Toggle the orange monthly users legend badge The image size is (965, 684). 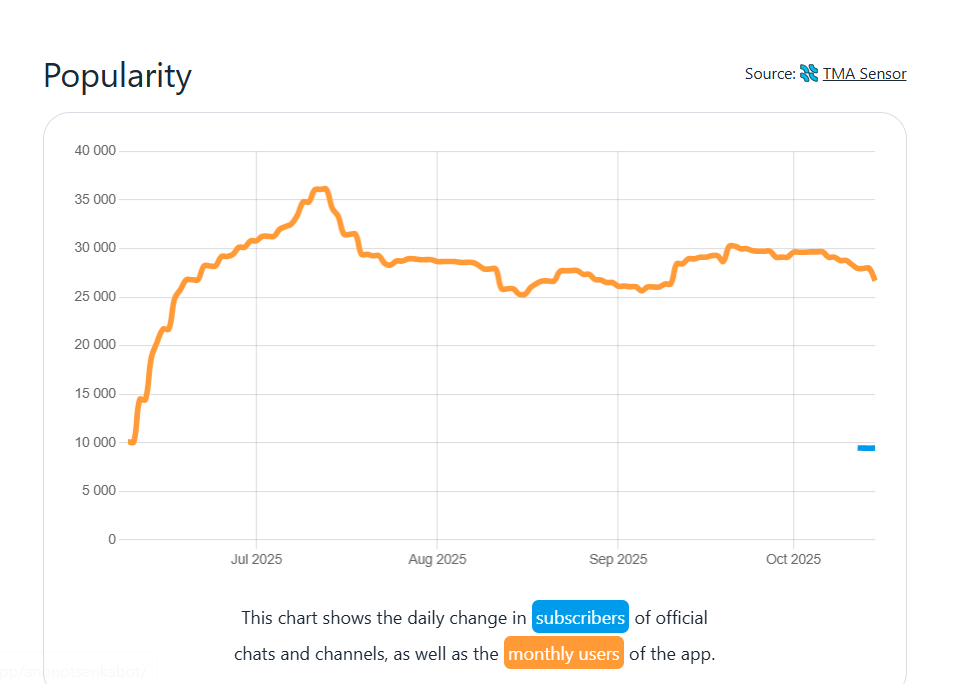pyautogui.click(x=564, y=654)
